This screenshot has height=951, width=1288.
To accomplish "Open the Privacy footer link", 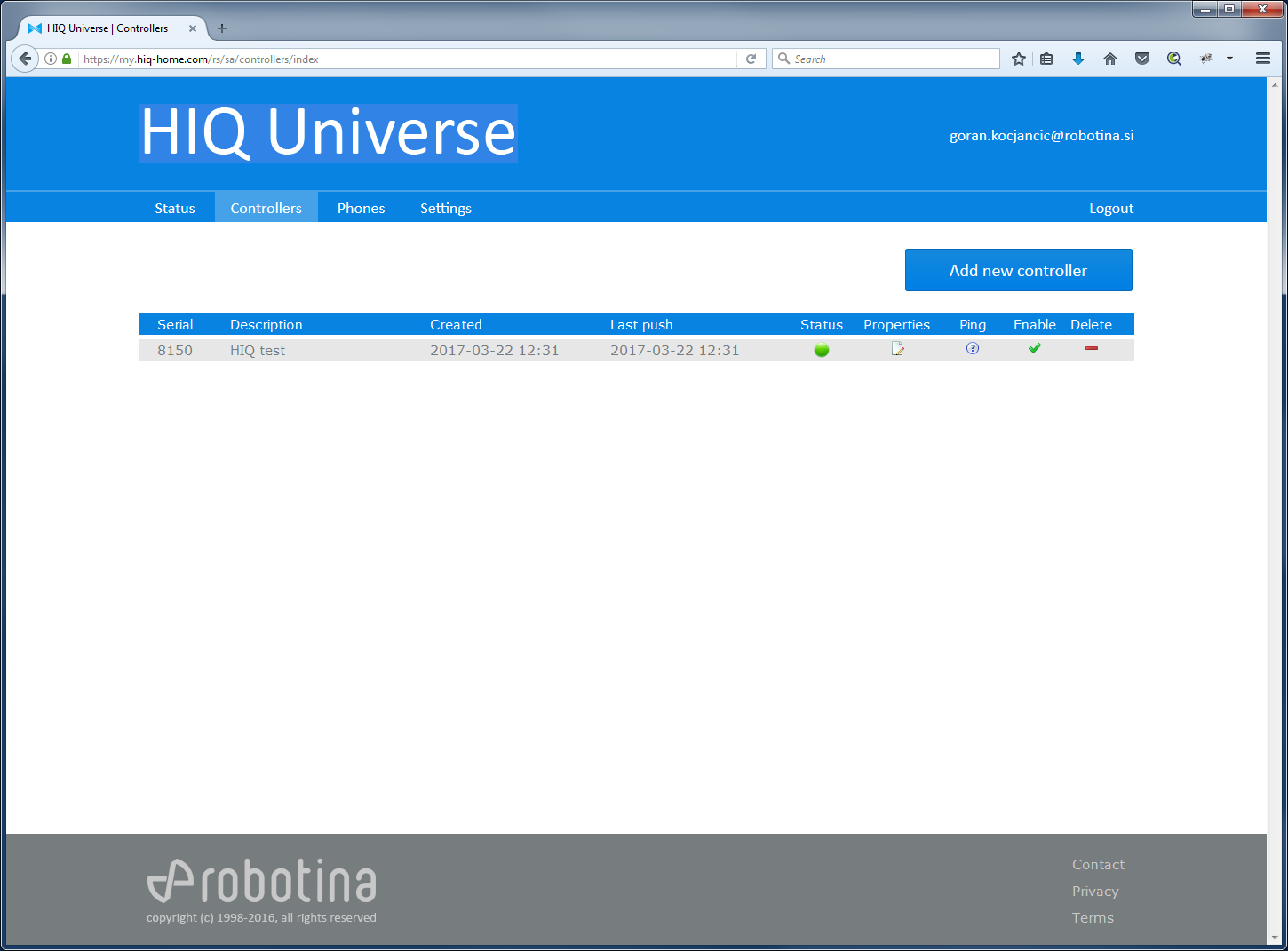I will pos(1095,892).
